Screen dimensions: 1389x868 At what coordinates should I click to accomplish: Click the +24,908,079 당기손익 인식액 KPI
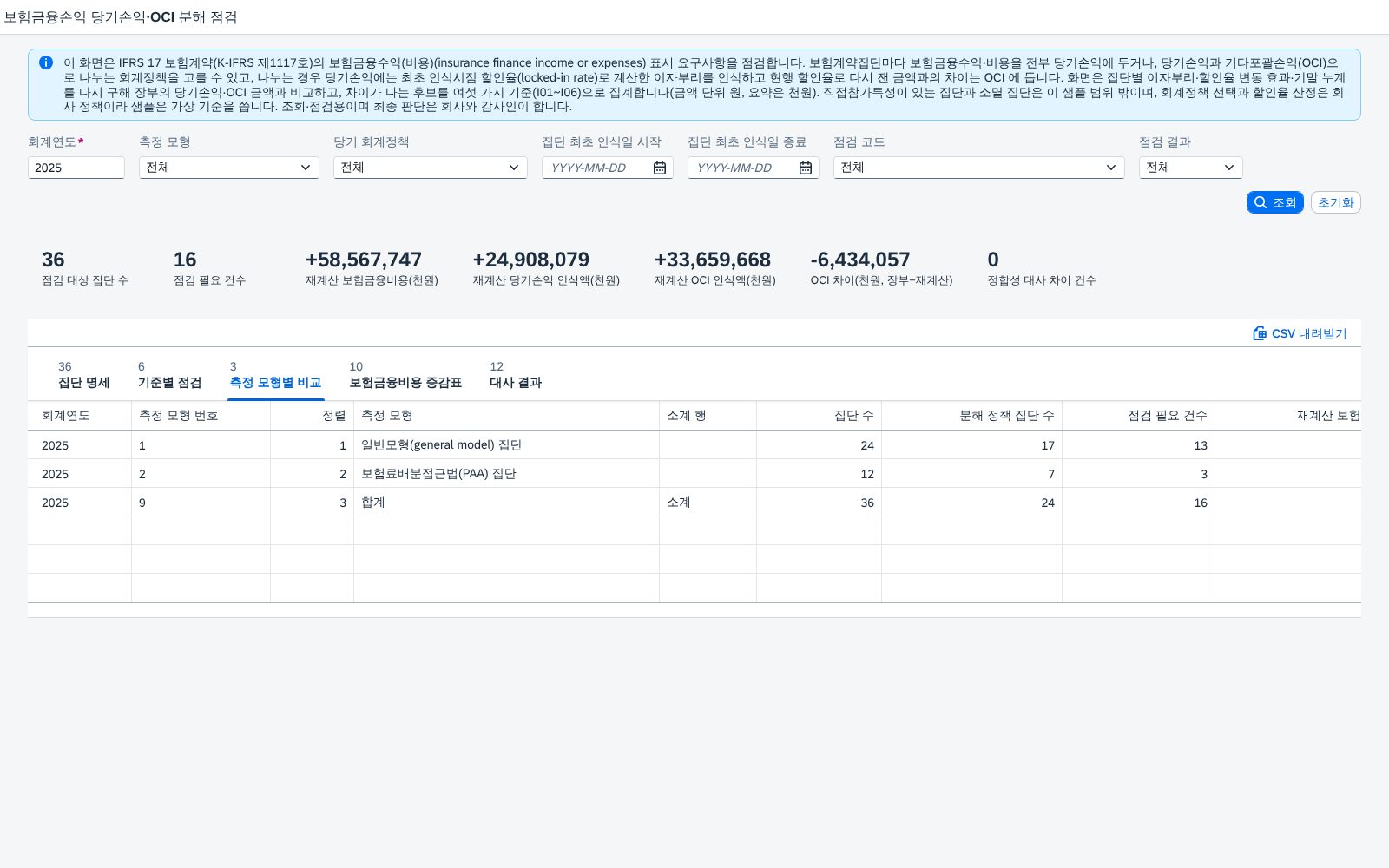[x=546, y=268]
